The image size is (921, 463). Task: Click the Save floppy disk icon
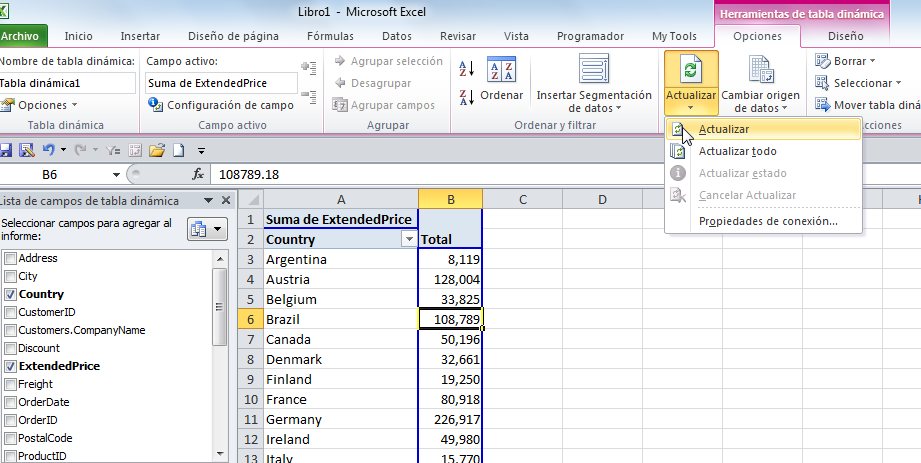(x=5, y=150)
